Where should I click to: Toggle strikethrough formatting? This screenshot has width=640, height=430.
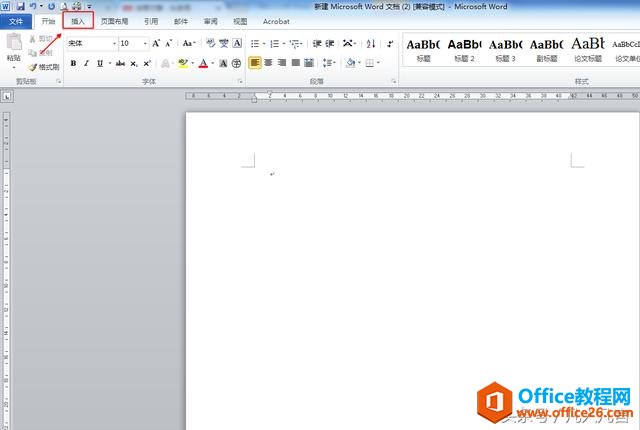119,63
